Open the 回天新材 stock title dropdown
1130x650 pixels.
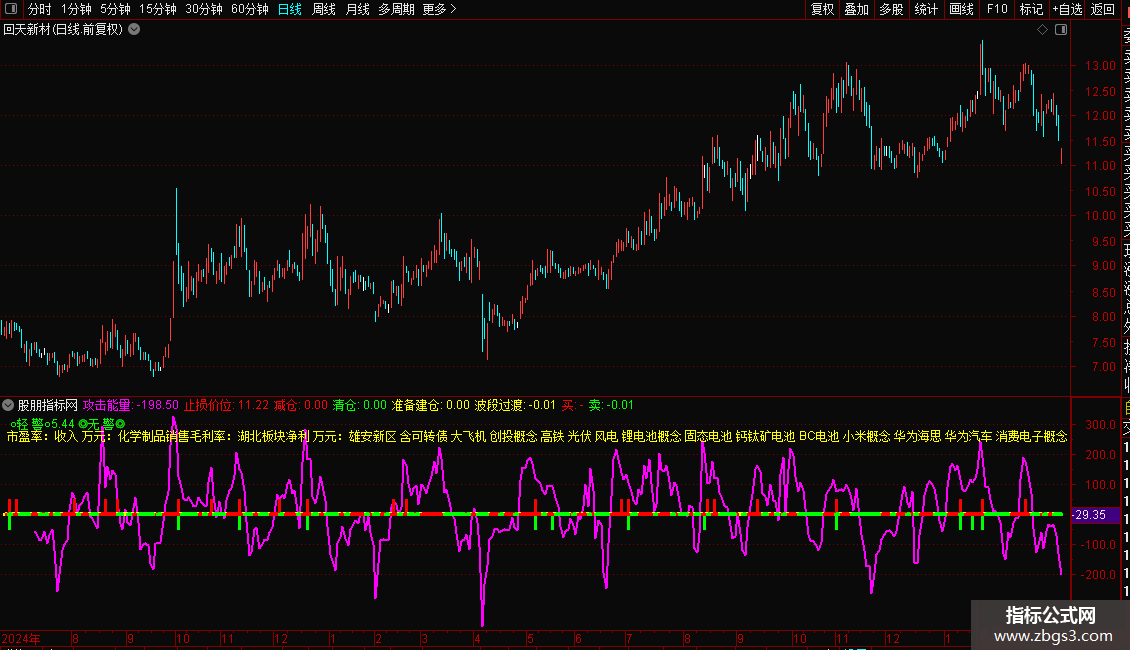tap(134, 30)
